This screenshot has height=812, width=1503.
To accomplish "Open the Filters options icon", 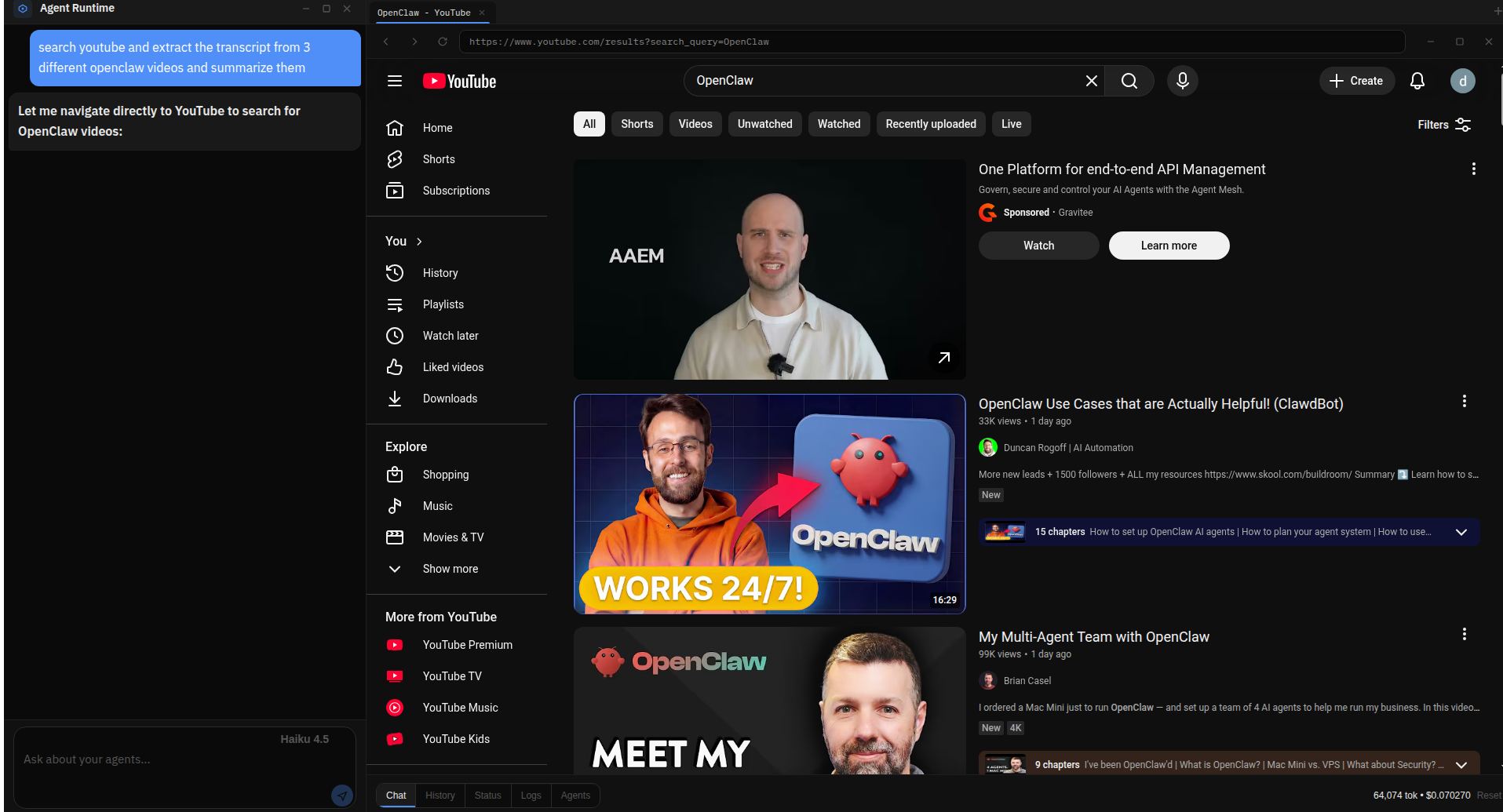I will tap(1462, 125).
